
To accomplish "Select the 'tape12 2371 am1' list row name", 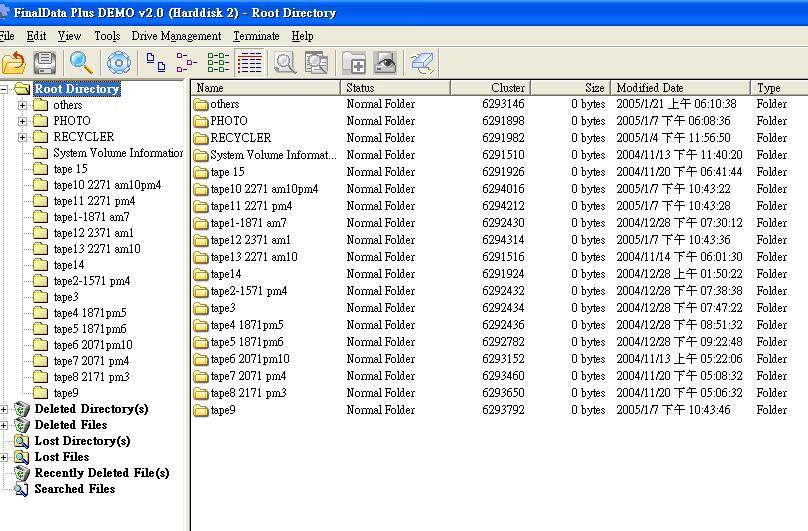I will [250, 240].
